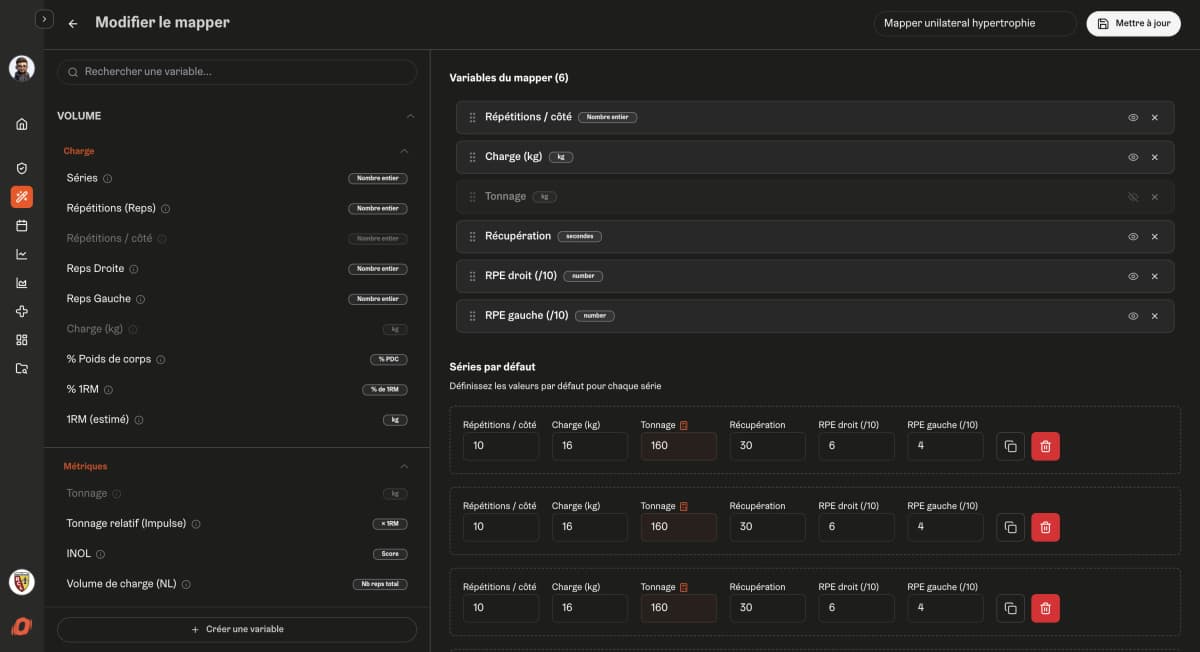
Task: Show info for Reps Droite variable
Action: [134, 269]
